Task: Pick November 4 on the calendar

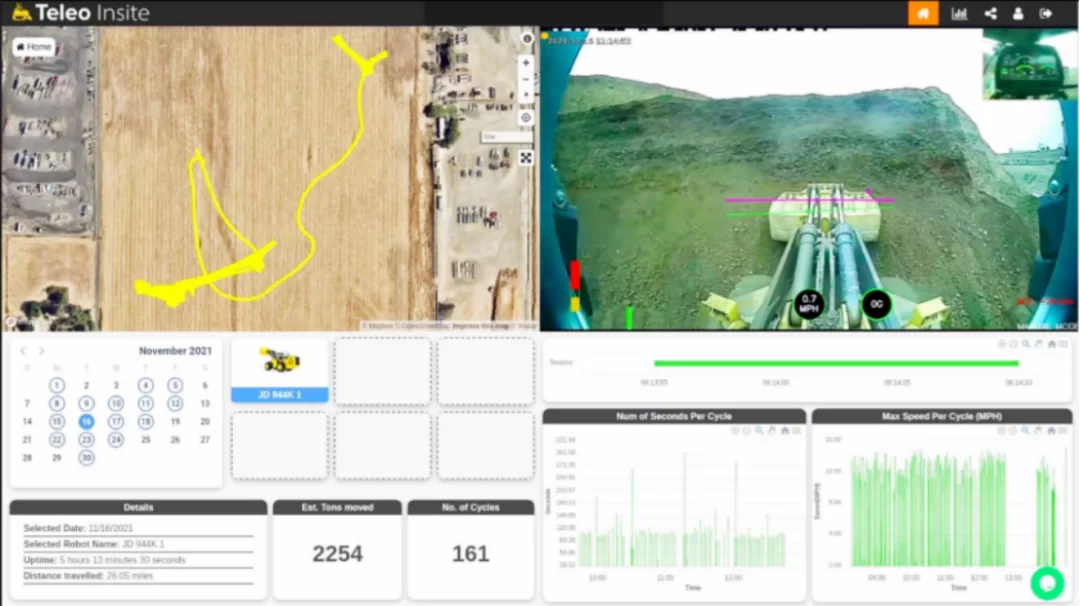Action: click(146, 386)
